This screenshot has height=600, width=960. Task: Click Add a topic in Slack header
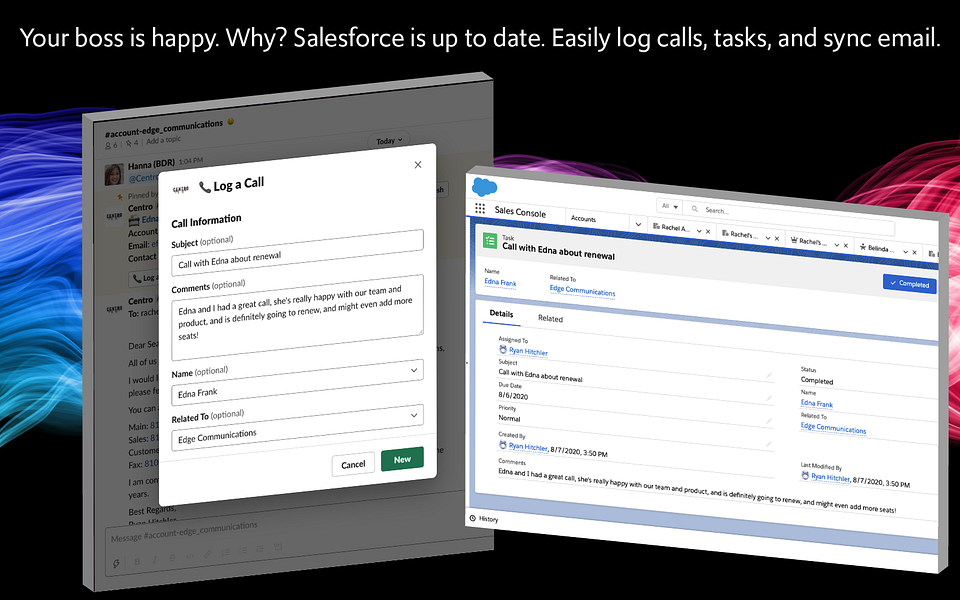163,140
